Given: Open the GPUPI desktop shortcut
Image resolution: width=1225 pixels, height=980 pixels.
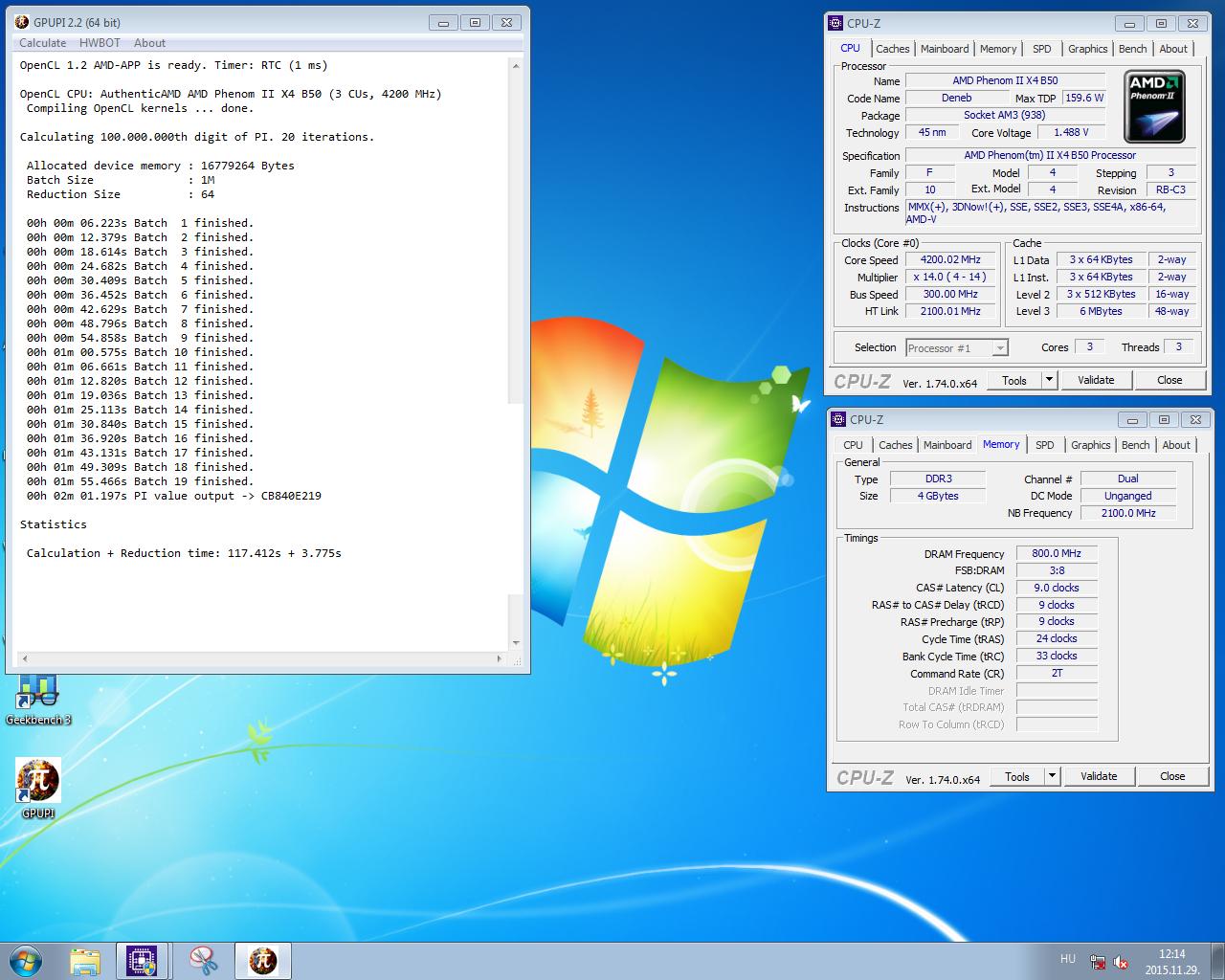Looking at the screenshot, I should pyautogui.click(x=38, y=788).
